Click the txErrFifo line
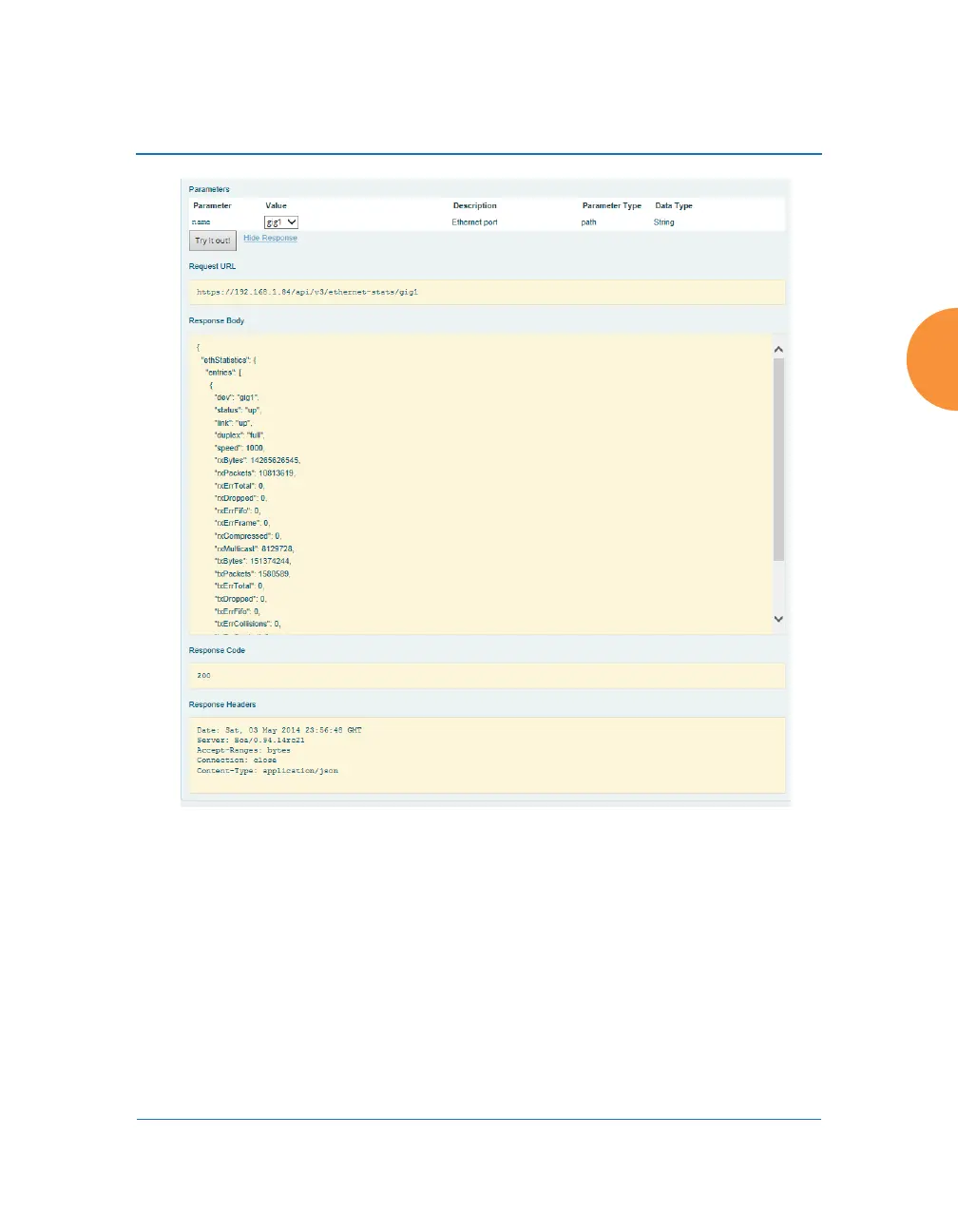The width and height of the screenshot is (958, 1232). click(238, 611)
